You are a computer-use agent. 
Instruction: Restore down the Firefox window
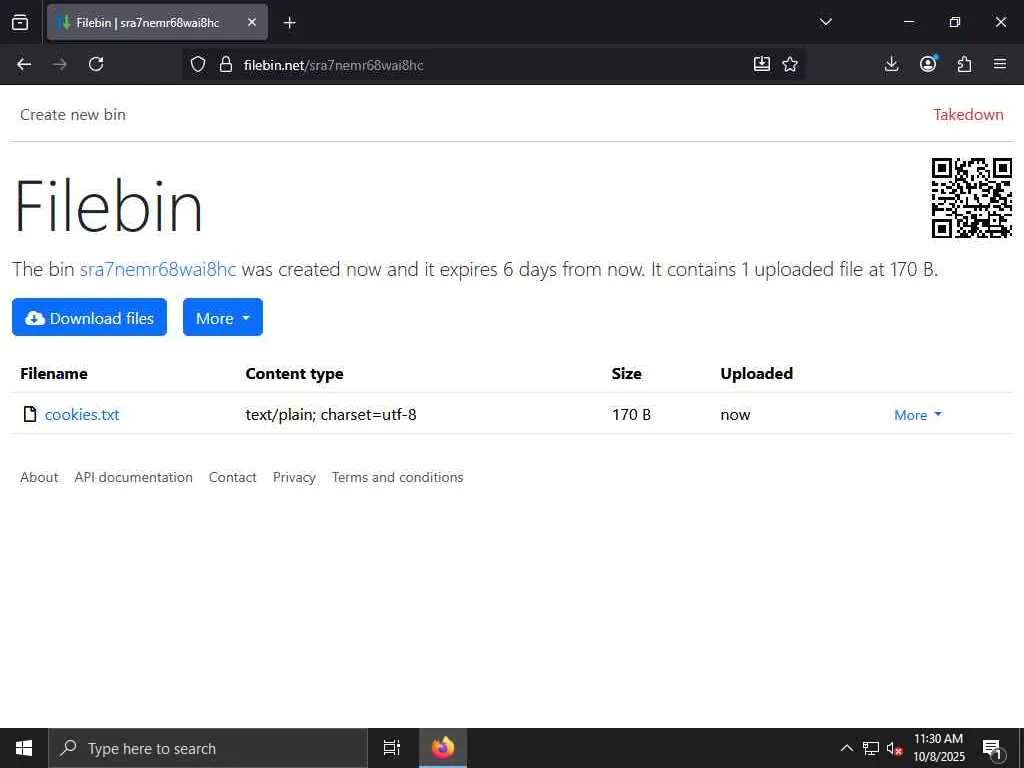click(x=955, y=22)
